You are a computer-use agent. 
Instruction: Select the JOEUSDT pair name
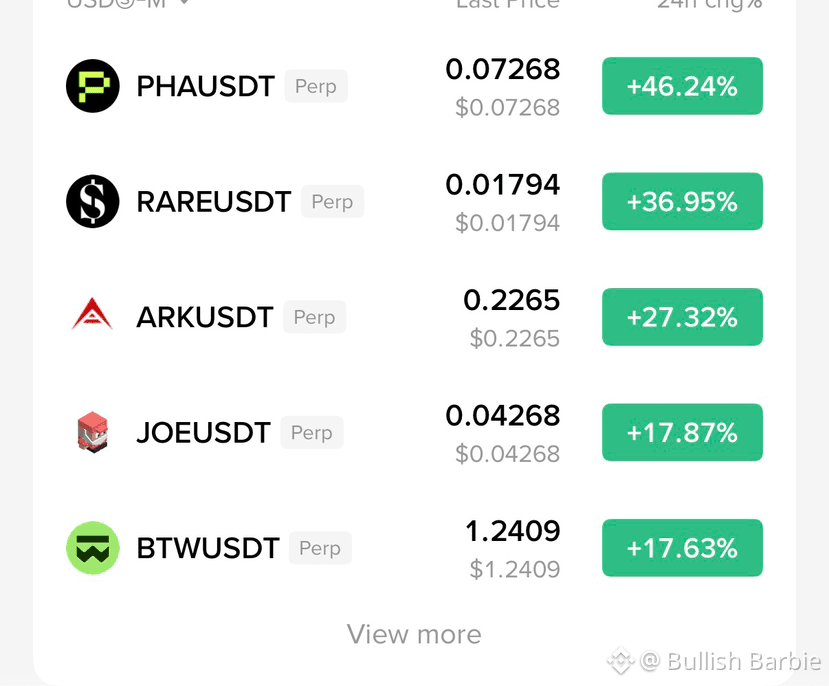(203, 432)
